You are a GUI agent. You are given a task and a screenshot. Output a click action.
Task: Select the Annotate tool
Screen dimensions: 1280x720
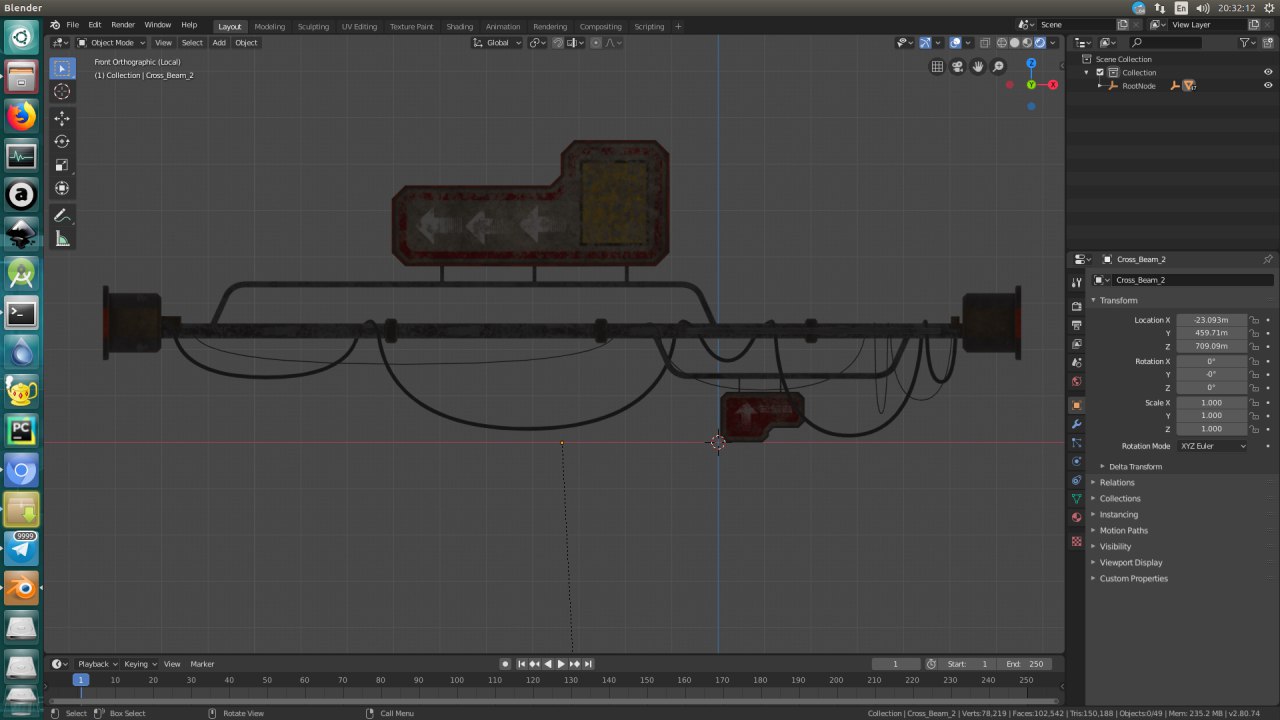click(62, 215)
